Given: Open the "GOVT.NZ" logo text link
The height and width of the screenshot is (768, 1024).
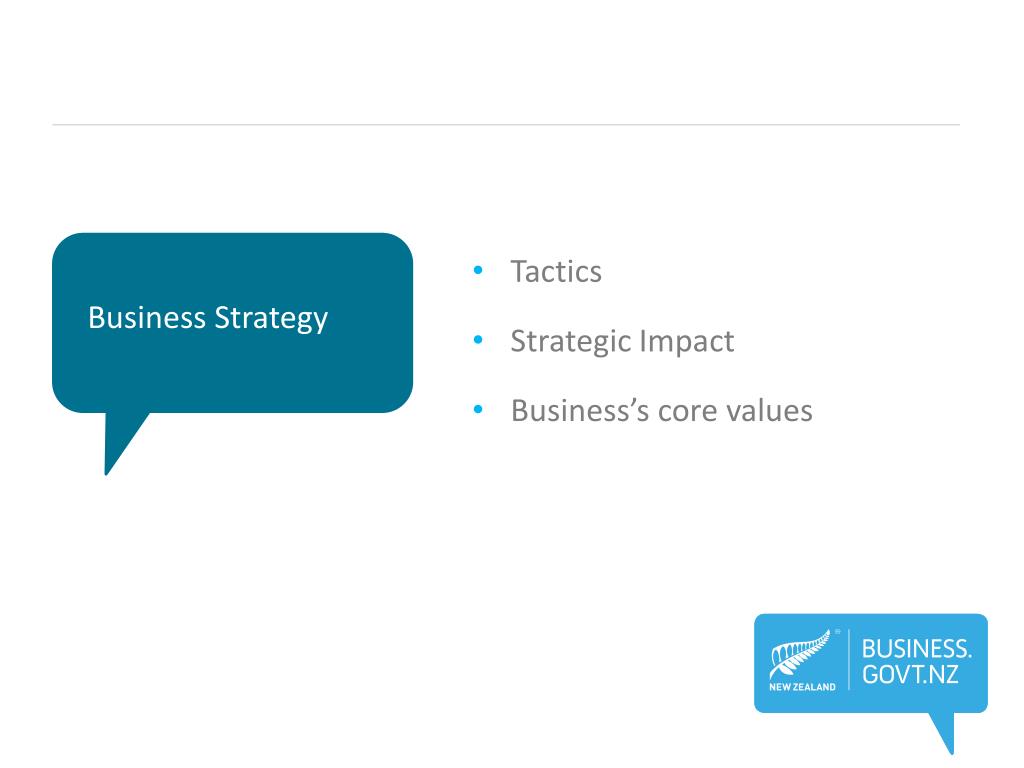Looking at the screenshot, I should click(x=911, y=675).
